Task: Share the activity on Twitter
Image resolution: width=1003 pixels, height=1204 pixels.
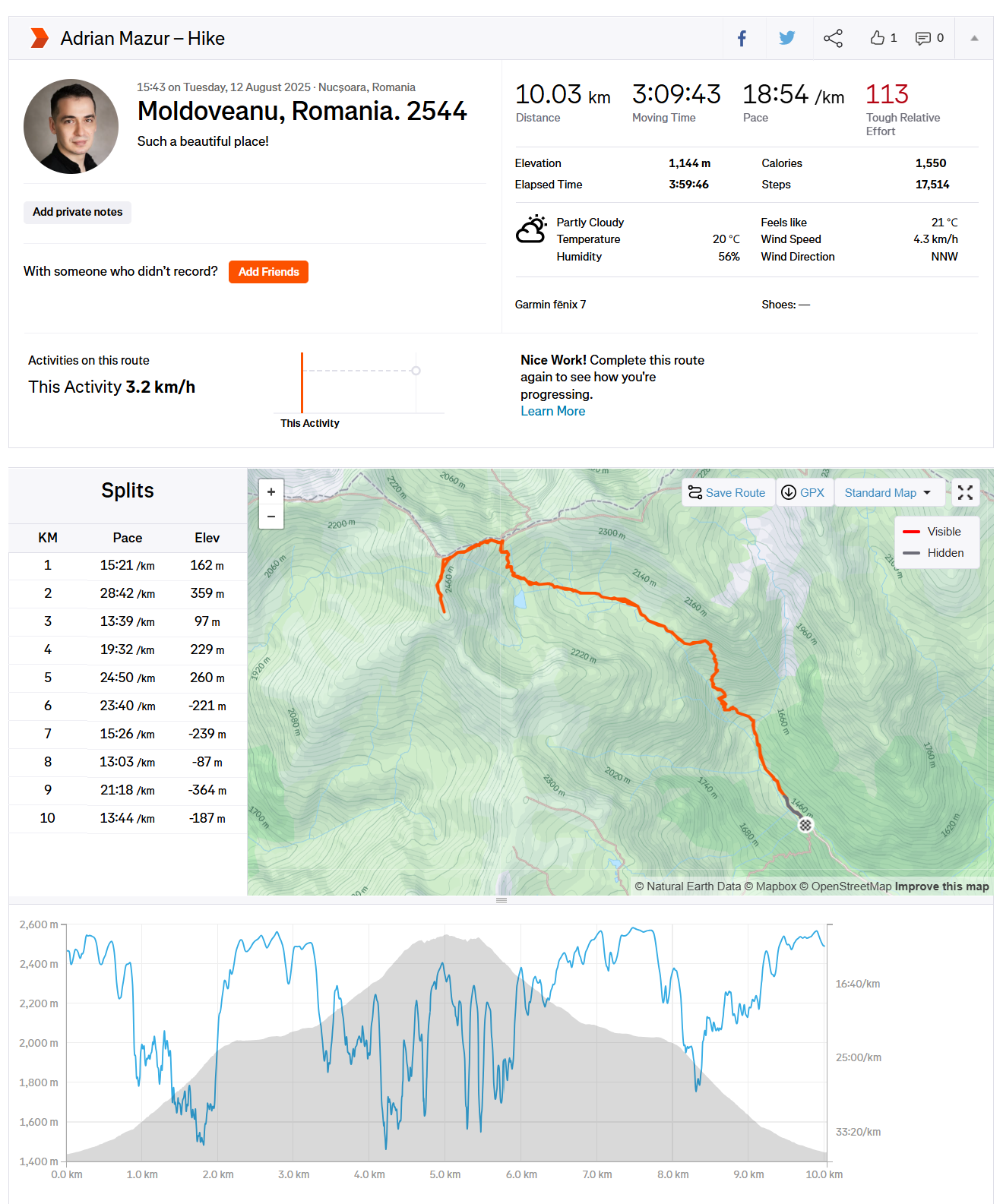Action: tap(786, 38)
